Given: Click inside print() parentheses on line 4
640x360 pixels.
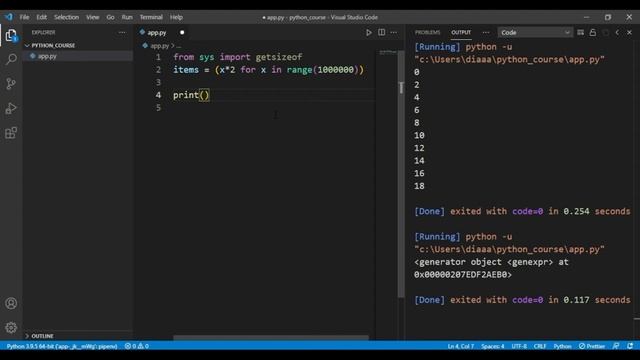Looking at the screenshot, I should 204,95.
